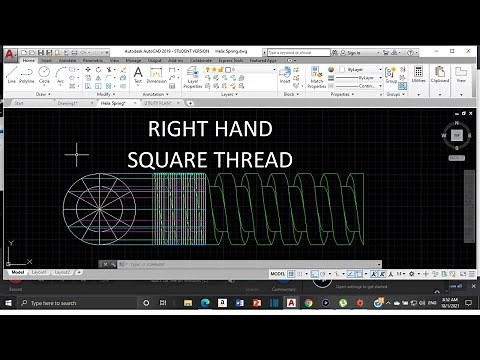
Task: Open the Drawing1 file tab
Action: pos(67,103)
